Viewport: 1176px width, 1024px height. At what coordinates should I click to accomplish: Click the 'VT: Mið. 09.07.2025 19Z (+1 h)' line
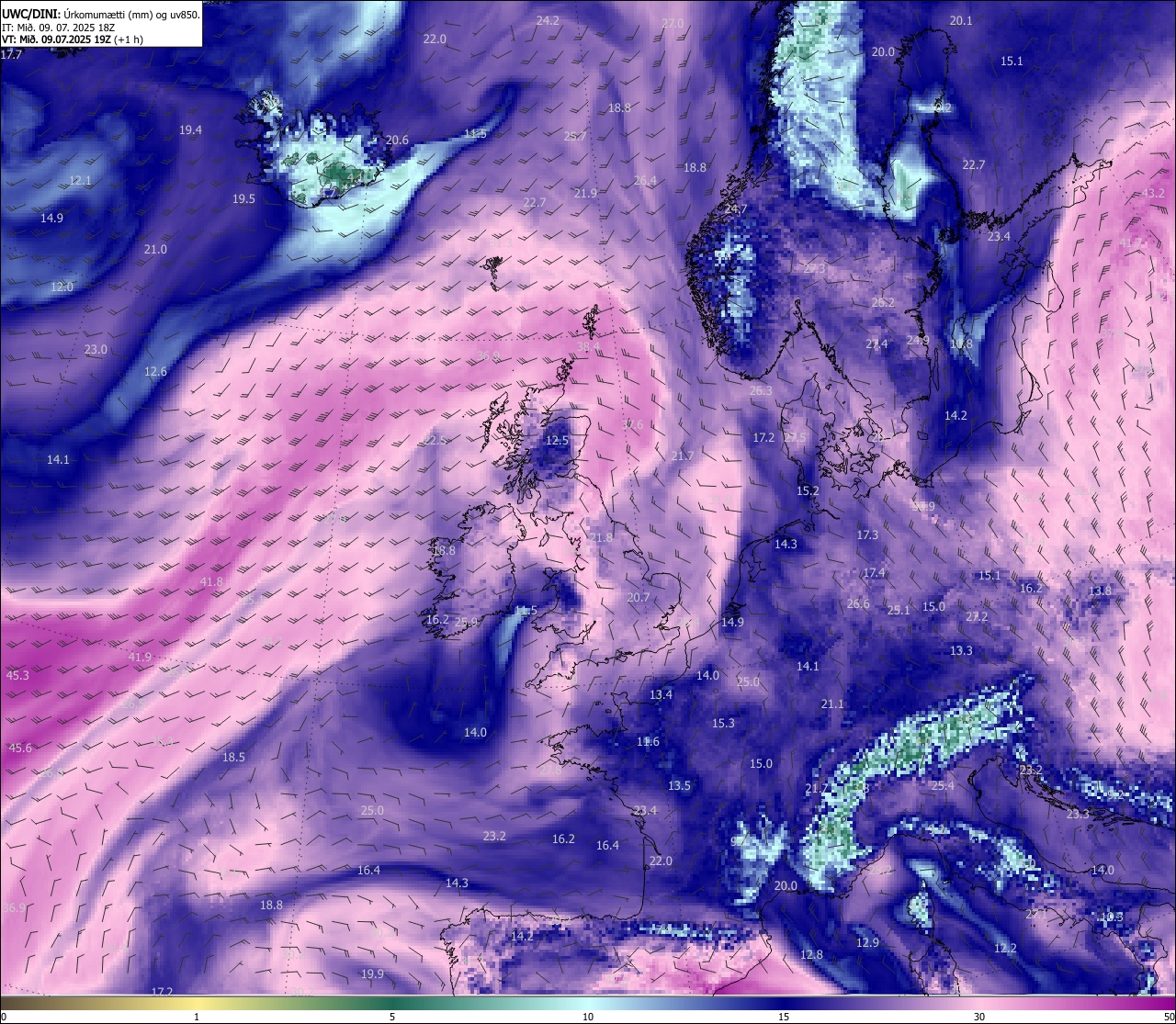tap(73, 39)
